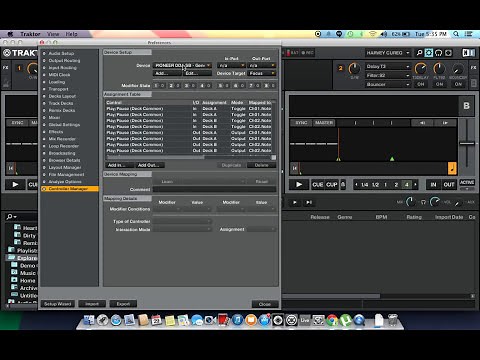Click the Delete assignment button
The height and width of the screenshot is (360, 480).
click(x=262, y=165)
